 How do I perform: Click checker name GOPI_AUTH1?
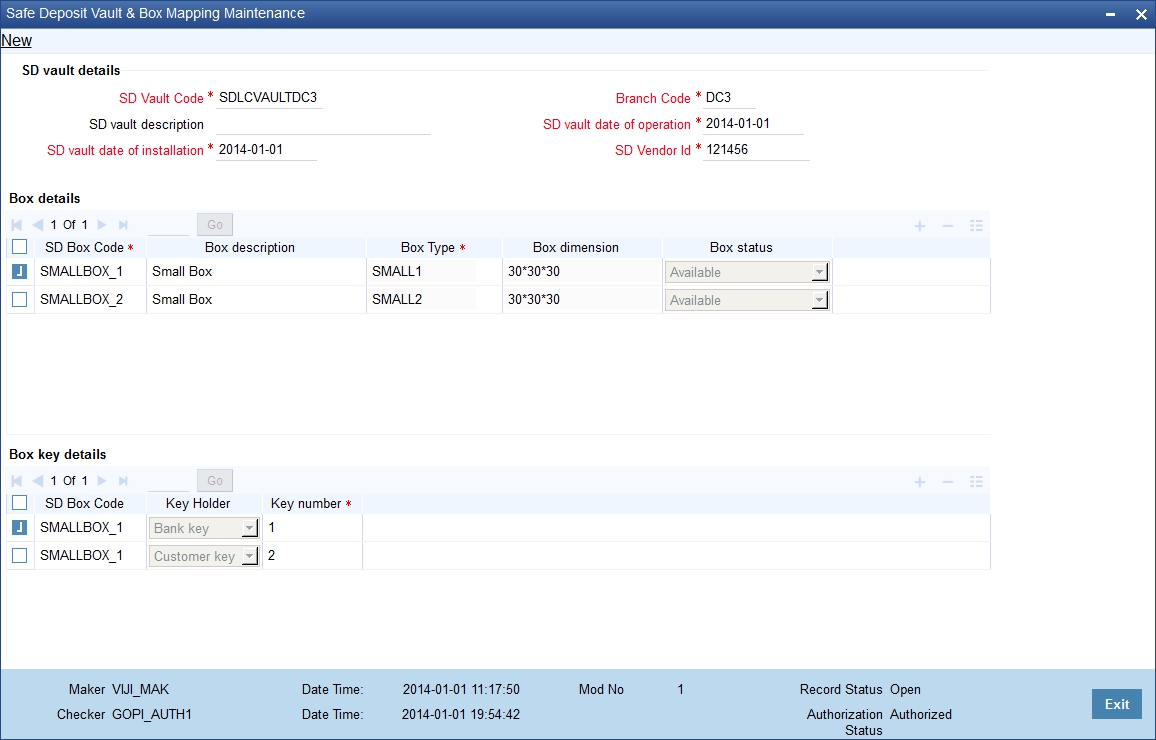point(152,714)
